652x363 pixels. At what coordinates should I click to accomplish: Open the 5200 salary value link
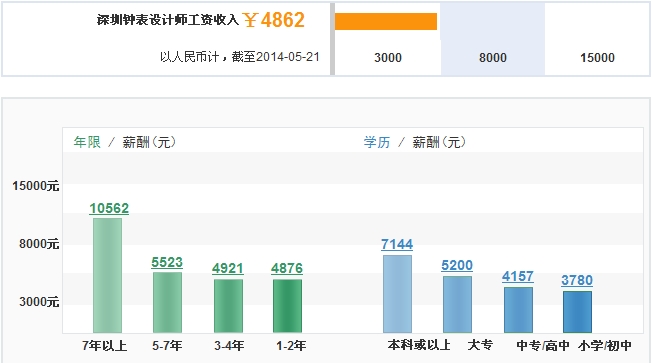coord(457,265)
